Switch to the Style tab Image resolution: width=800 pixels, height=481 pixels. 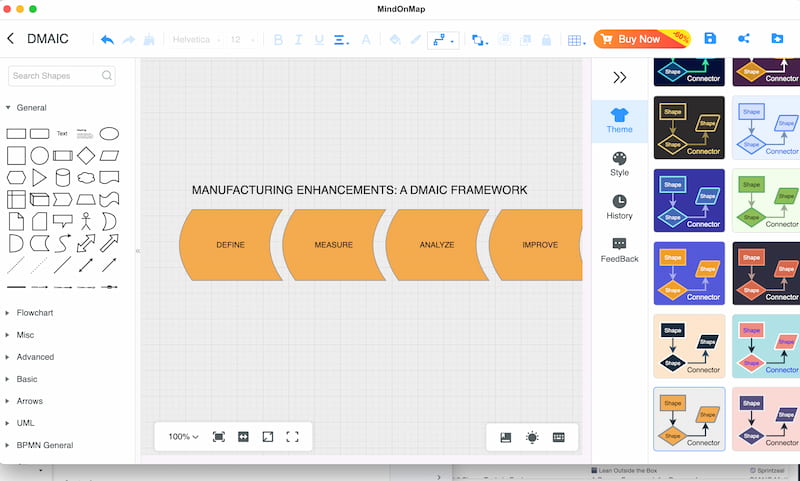click(619, 164)
